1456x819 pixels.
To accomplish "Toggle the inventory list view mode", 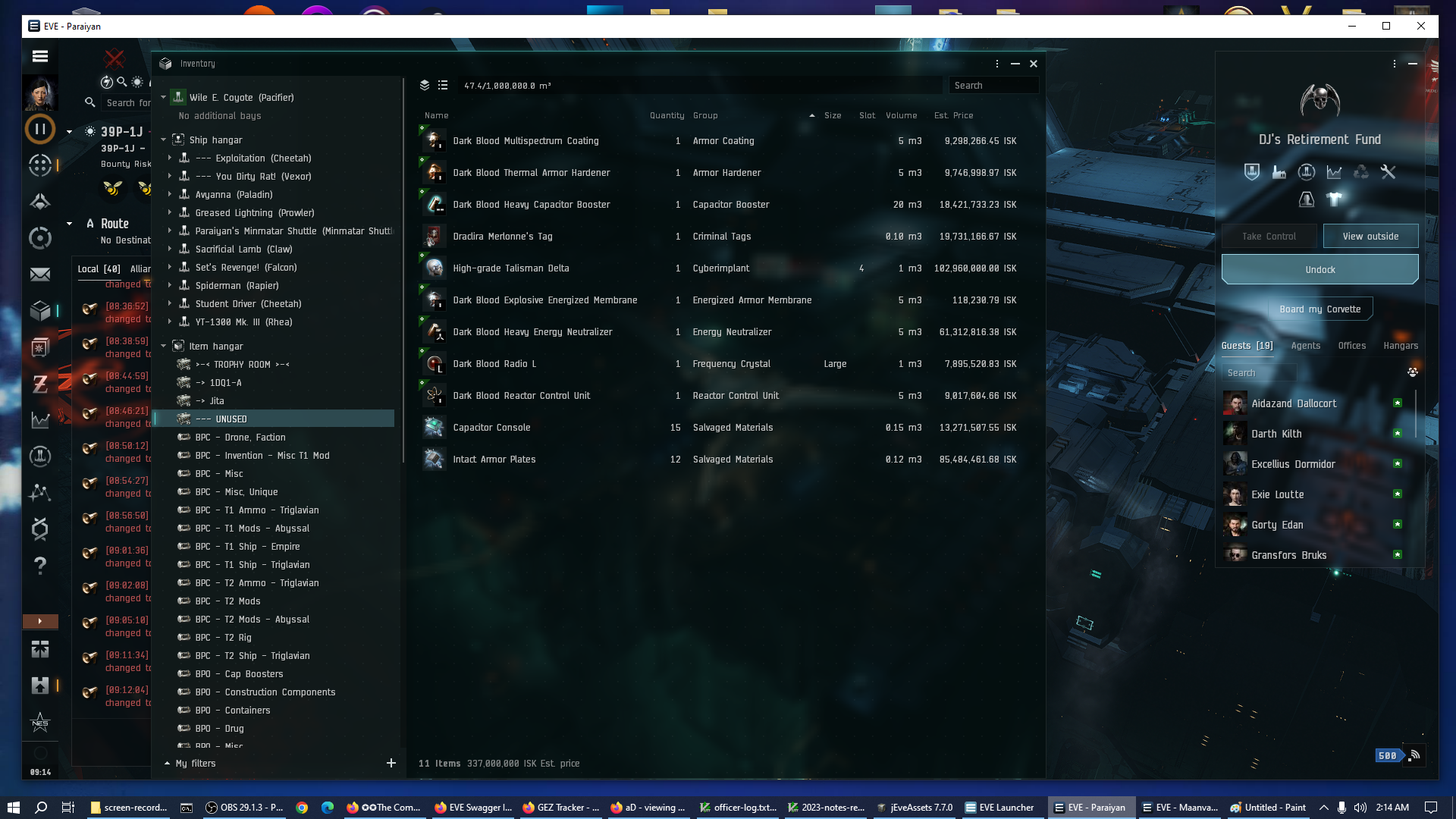I will [443, 86].
